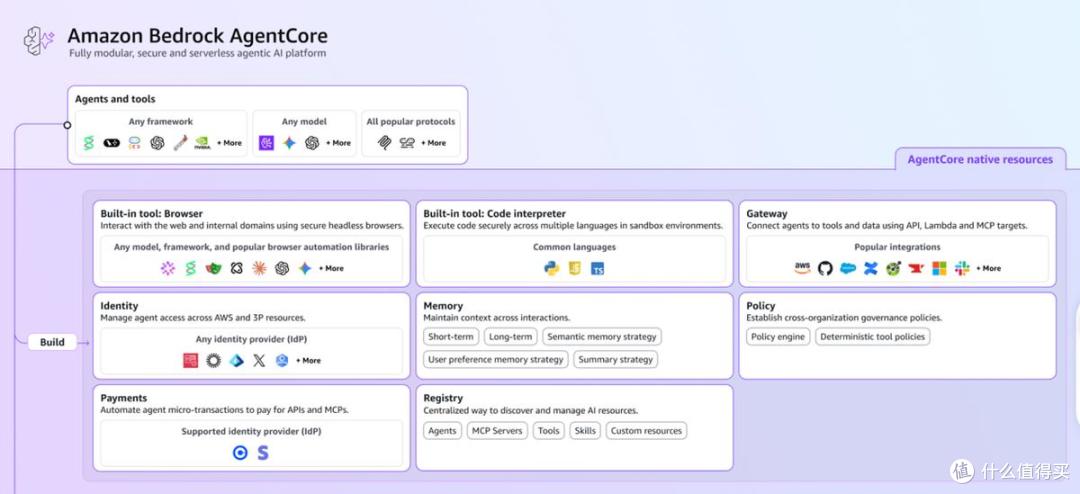Click the Short-term memory tag
Viewport: 1080px width, 494px height.
pyautogui.click(x=450, y=337)
